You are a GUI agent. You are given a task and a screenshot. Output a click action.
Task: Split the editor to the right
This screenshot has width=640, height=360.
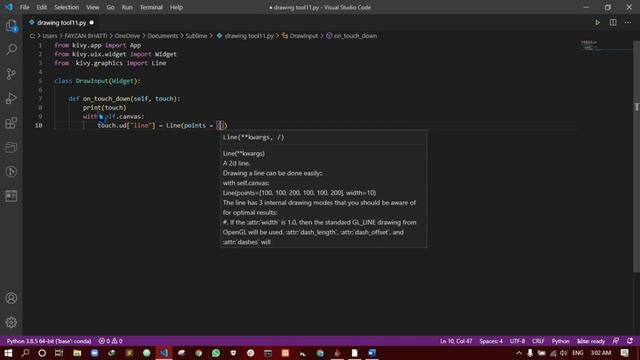(613, 22)
